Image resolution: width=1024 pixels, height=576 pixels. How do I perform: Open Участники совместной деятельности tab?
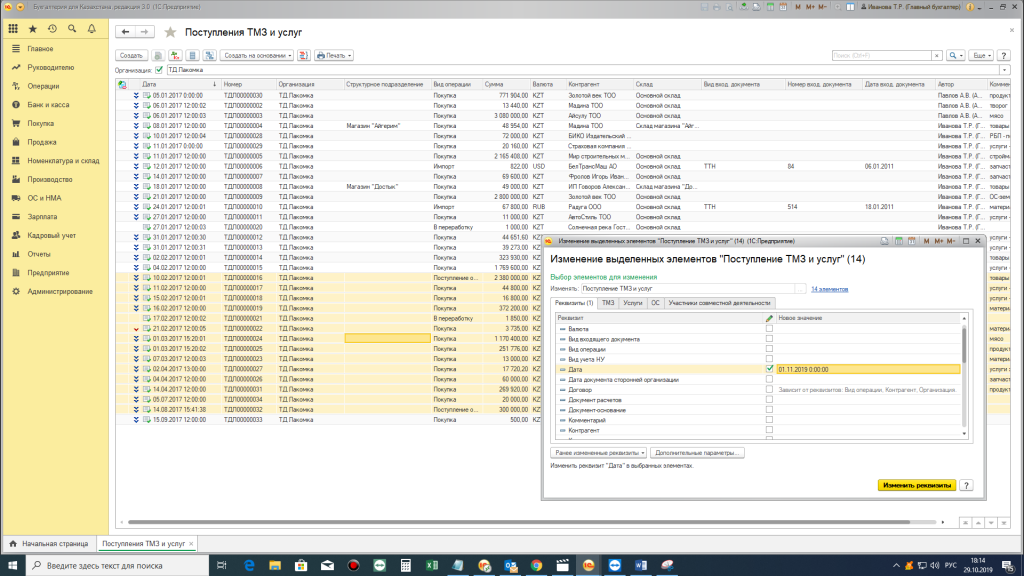720,303
